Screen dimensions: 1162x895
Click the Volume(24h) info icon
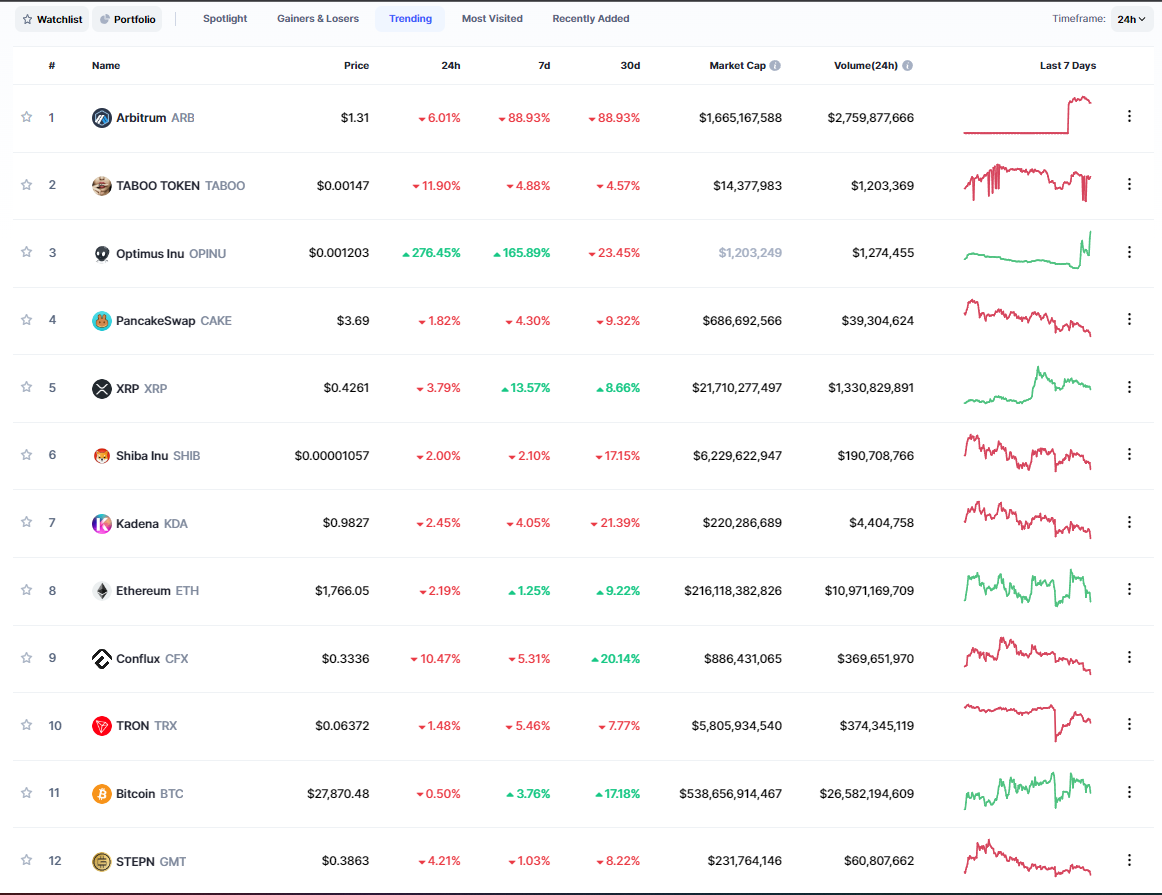pyautogui.click(x=907, y=66)
